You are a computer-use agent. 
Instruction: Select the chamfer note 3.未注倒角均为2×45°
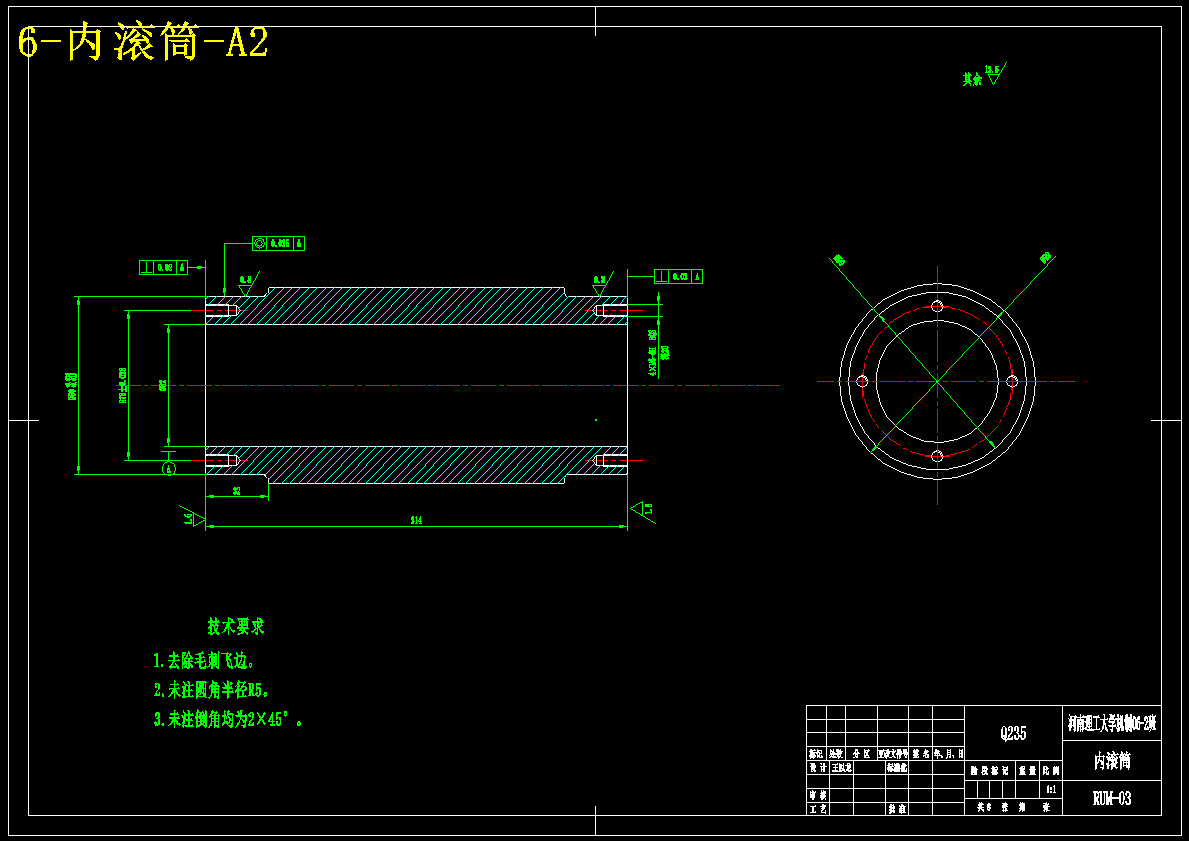[x=228, y=720]
